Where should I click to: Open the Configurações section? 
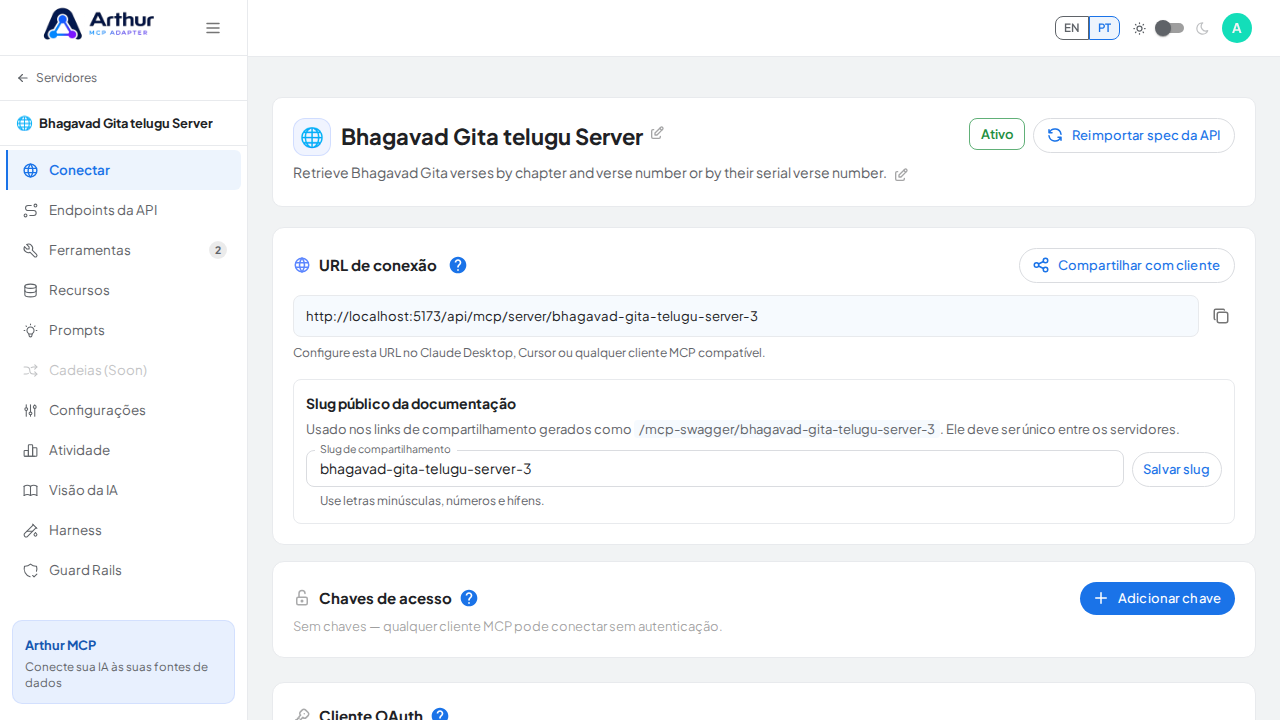click(124, 410)
